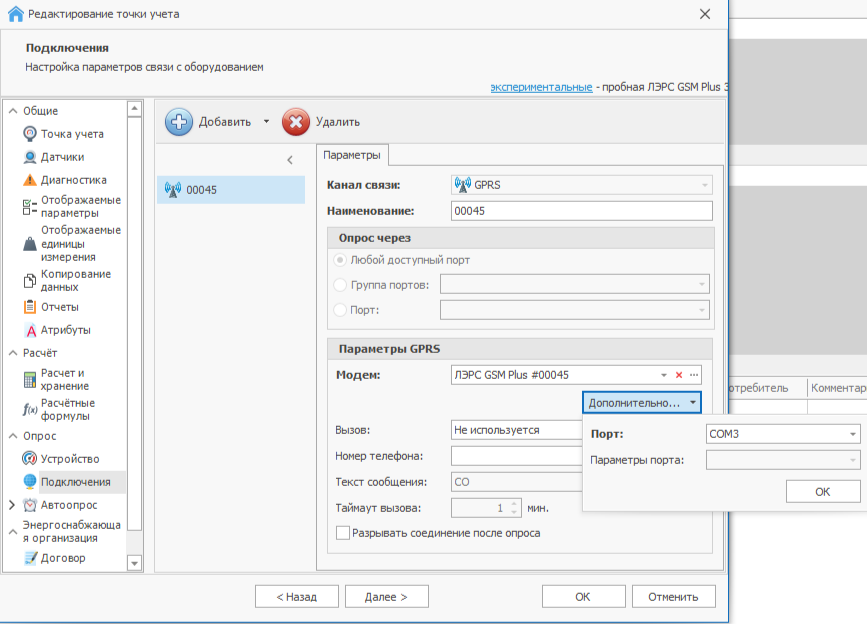Open the Группа портов combo box

point(574,285)
